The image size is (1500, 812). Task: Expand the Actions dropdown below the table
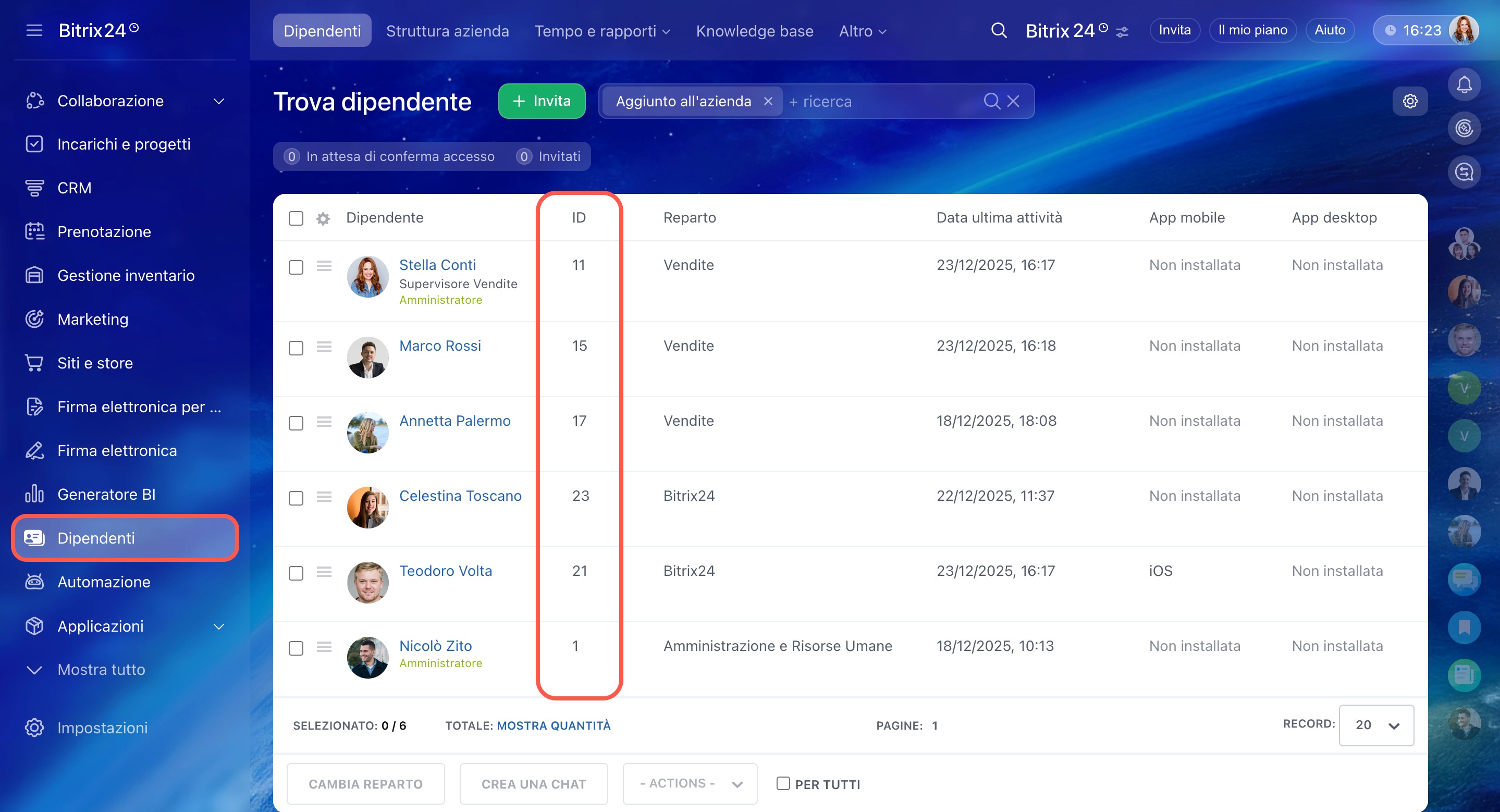point(690,783)
